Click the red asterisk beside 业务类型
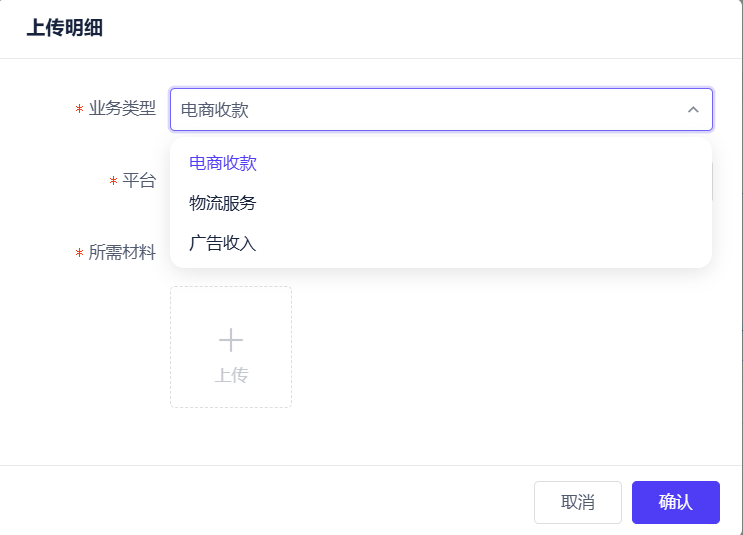The image size is (743, 535). 79,110
